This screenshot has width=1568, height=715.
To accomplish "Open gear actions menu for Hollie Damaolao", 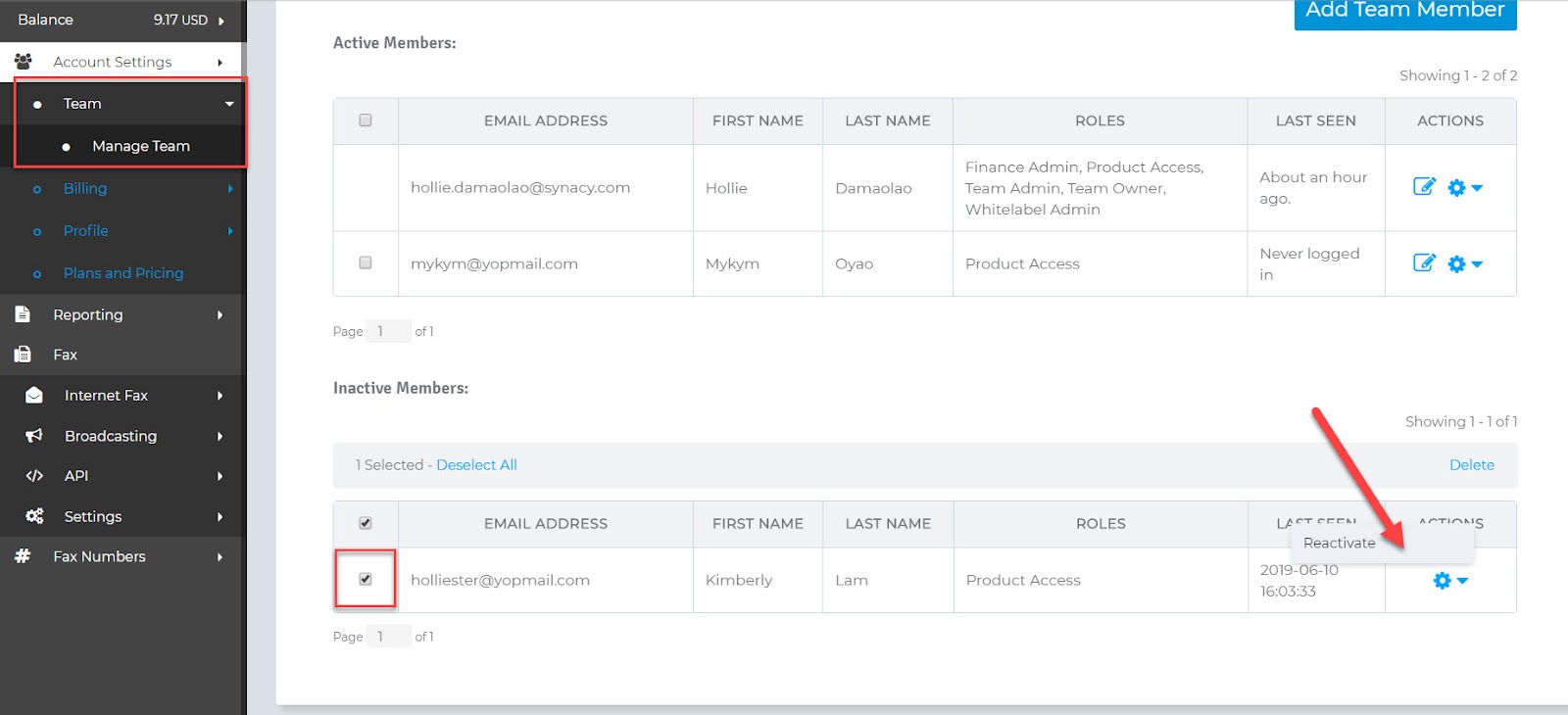I will click(x=1464, y=188).
